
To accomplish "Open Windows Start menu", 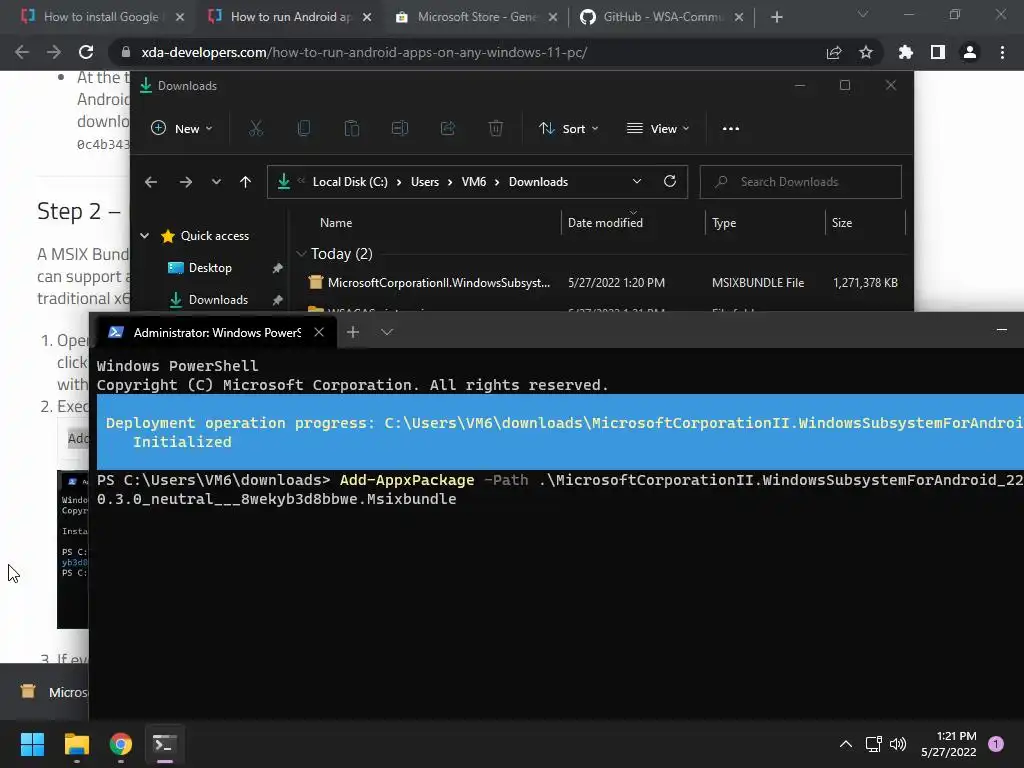I will click(x=32, y=744).
